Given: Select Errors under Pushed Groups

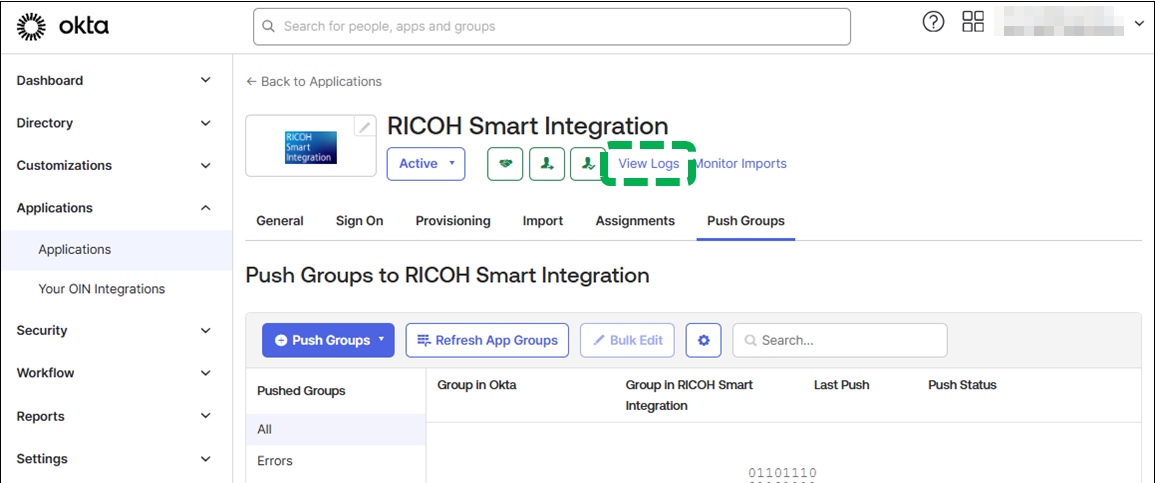Looking at the screenshot, I should (x=275, y=461).
